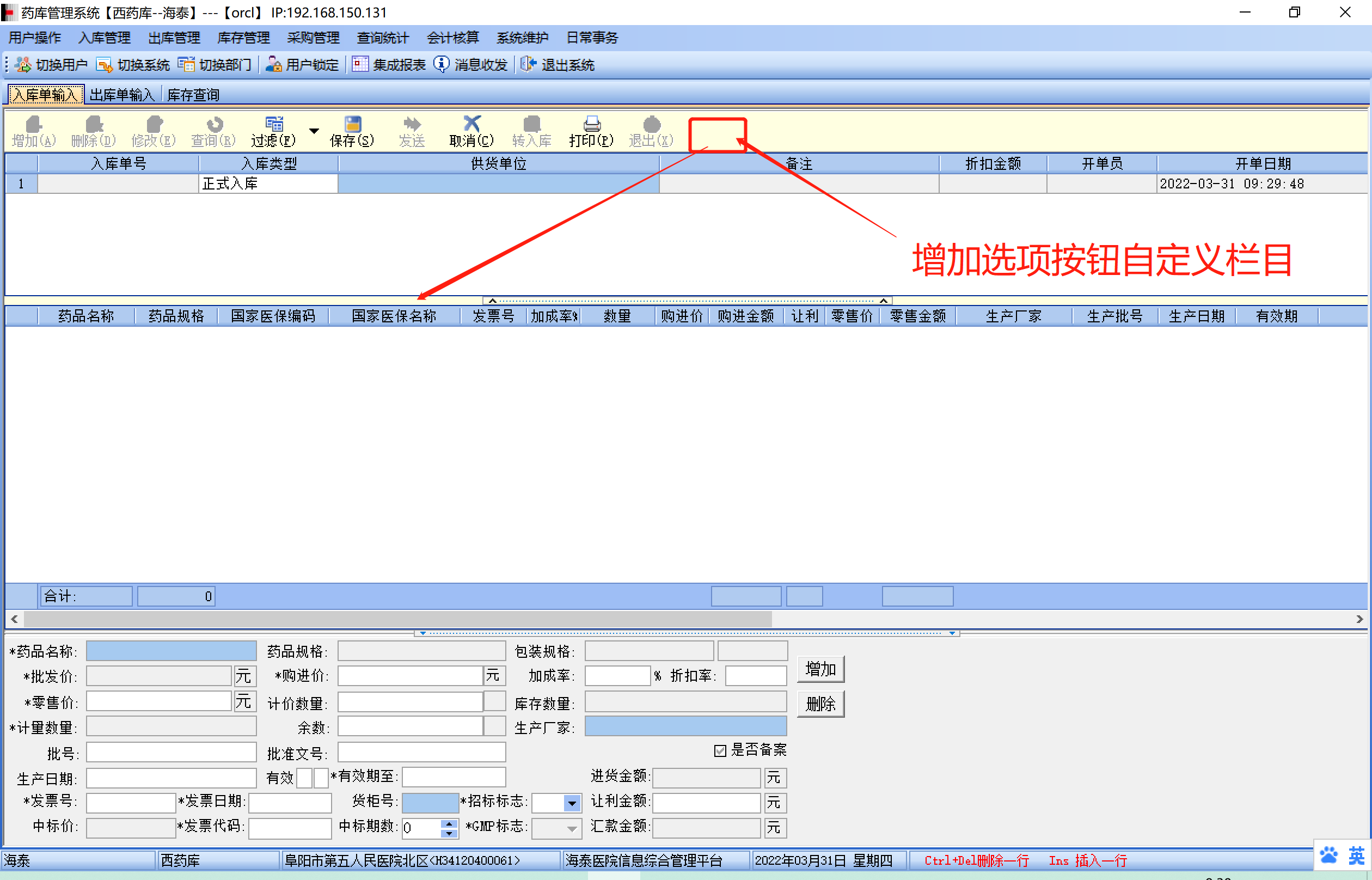Open 集成报表 integrated report toolbar icon
The image size is (1372, 880).
(360, 64)
